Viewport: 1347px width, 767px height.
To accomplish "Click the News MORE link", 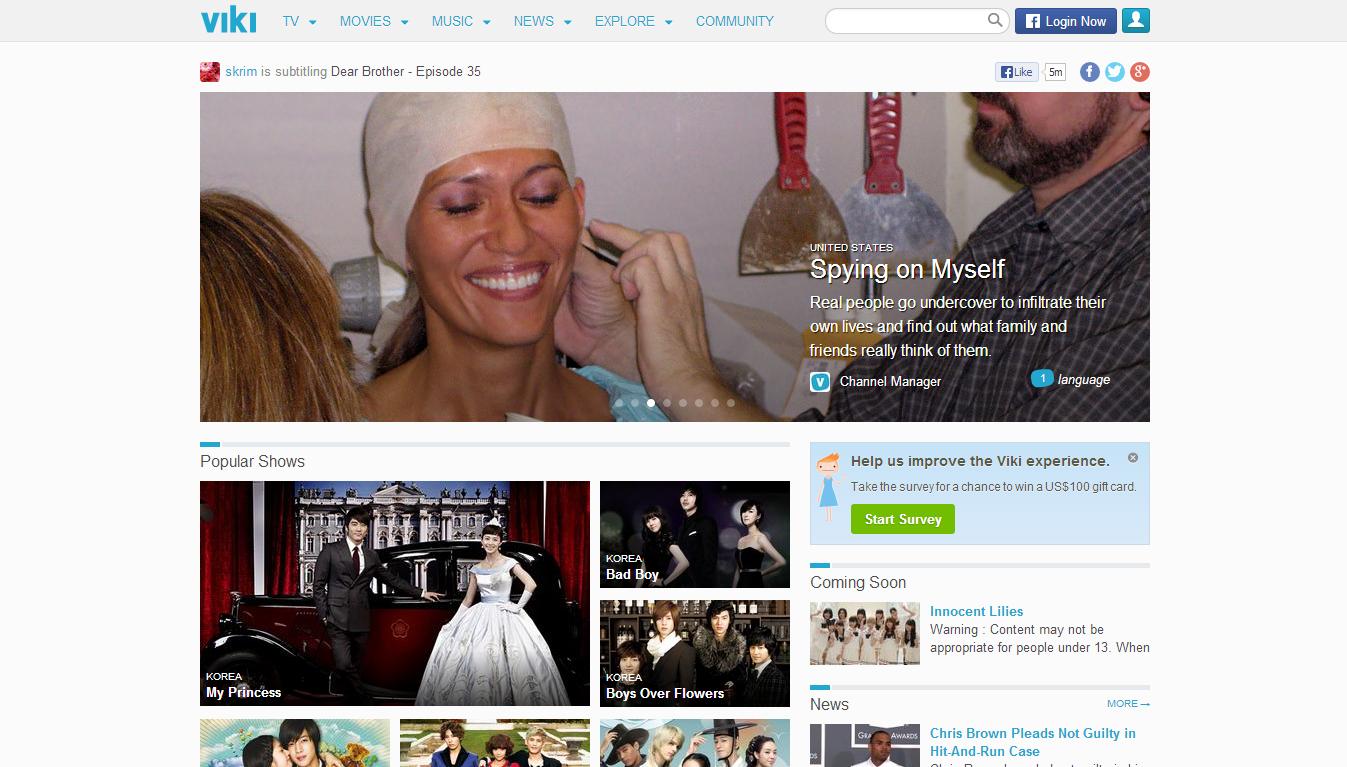I will tap(1128, 704).
